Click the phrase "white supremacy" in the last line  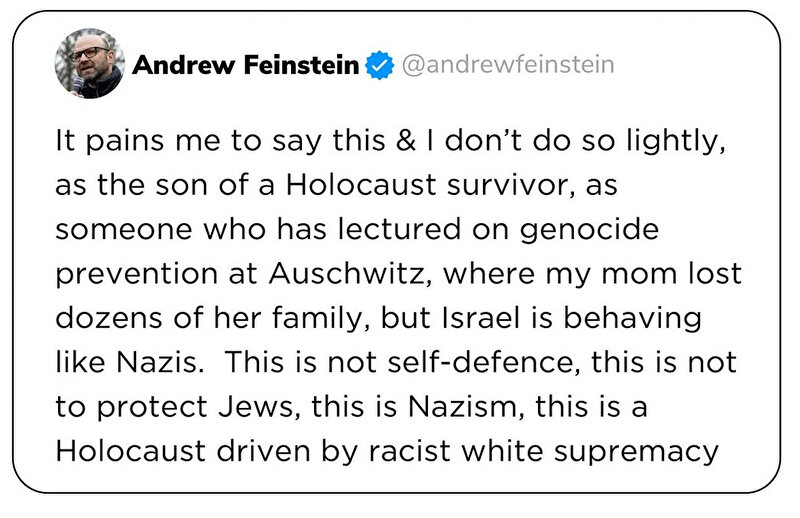coord(590,452)
